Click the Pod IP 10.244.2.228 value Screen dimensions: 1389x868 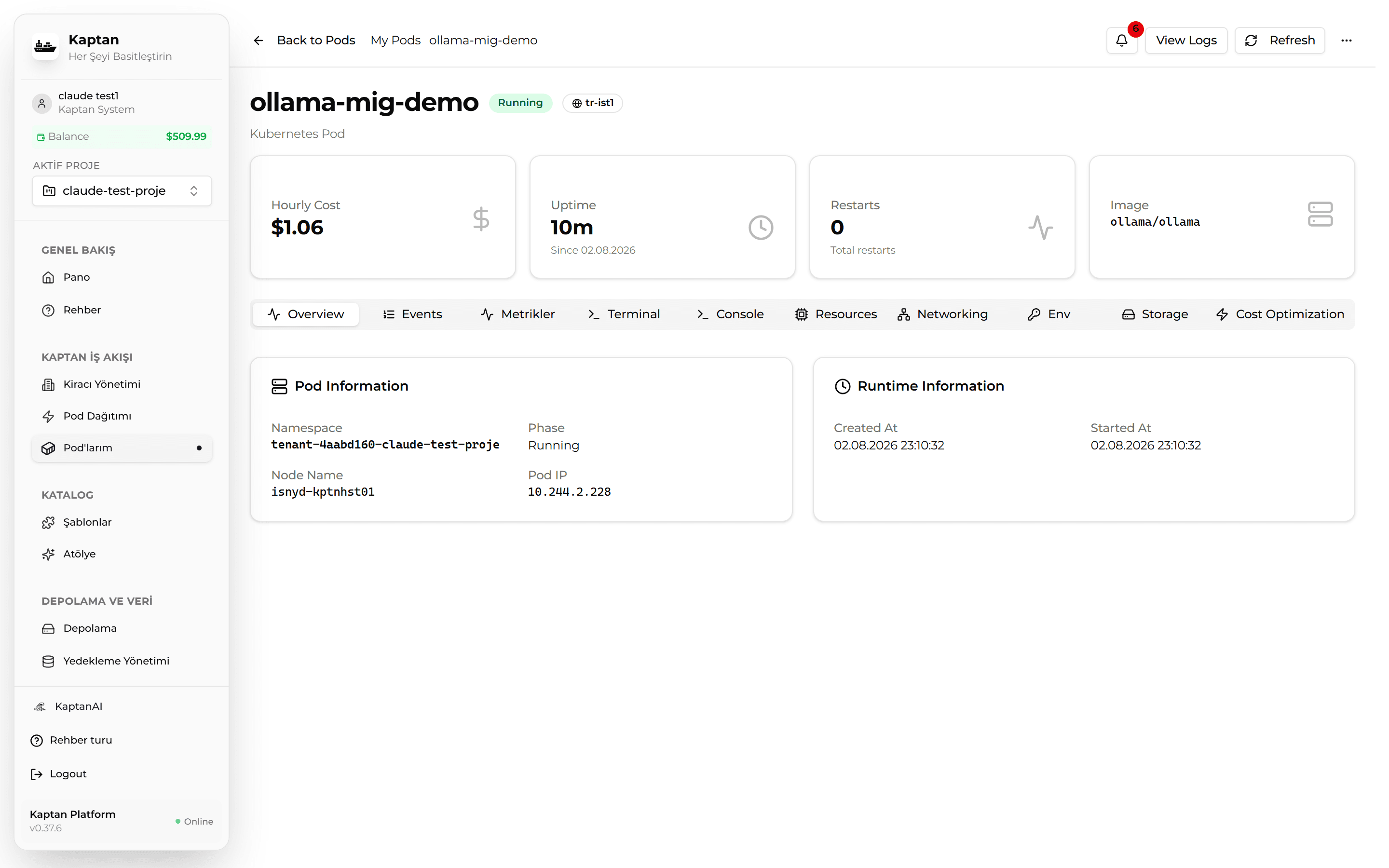point(569,492)
